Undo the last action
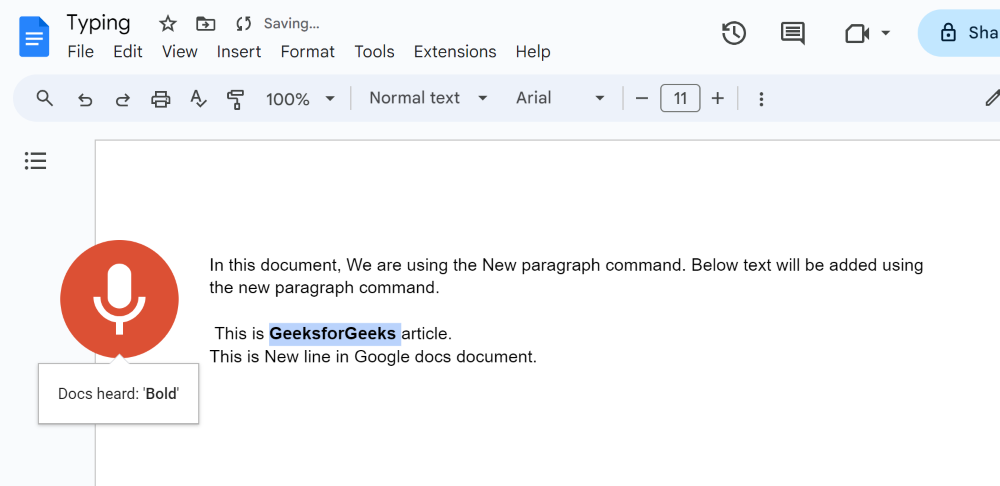This screenshot has height=486, width=1000. 85,99
